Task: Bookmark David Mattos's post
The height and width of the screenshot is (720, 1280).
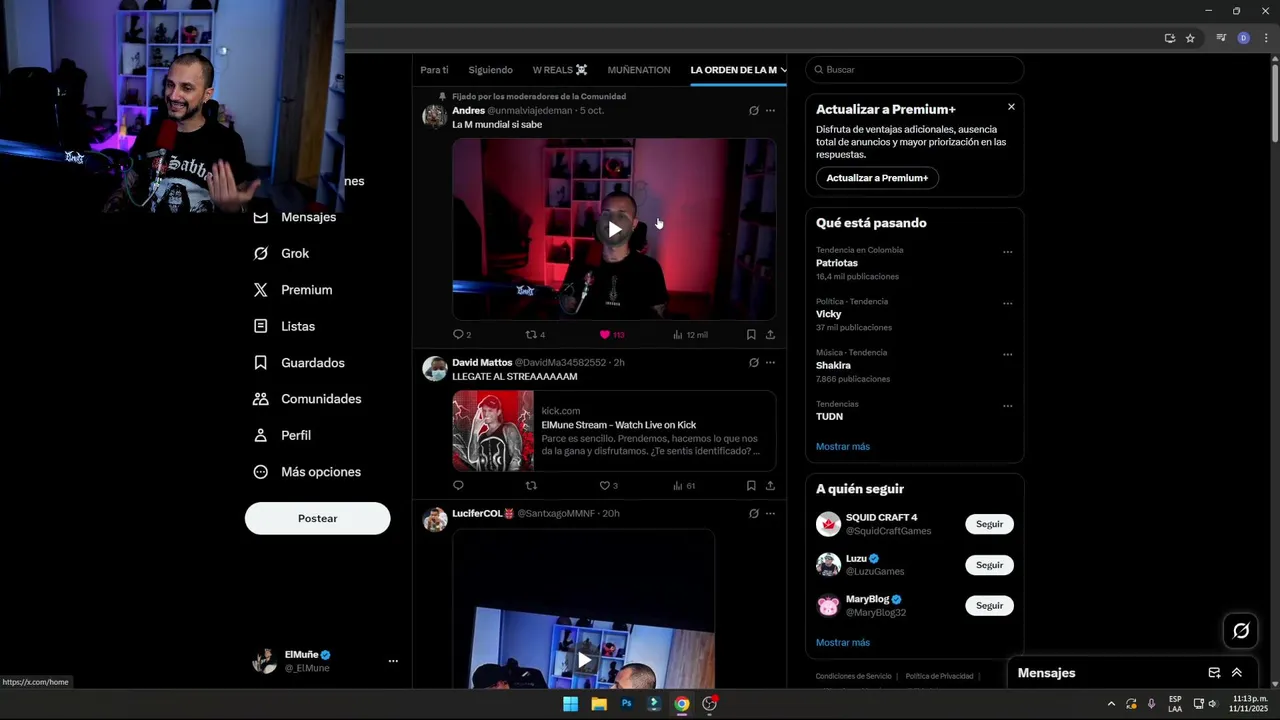Action: tap(751, 486)
